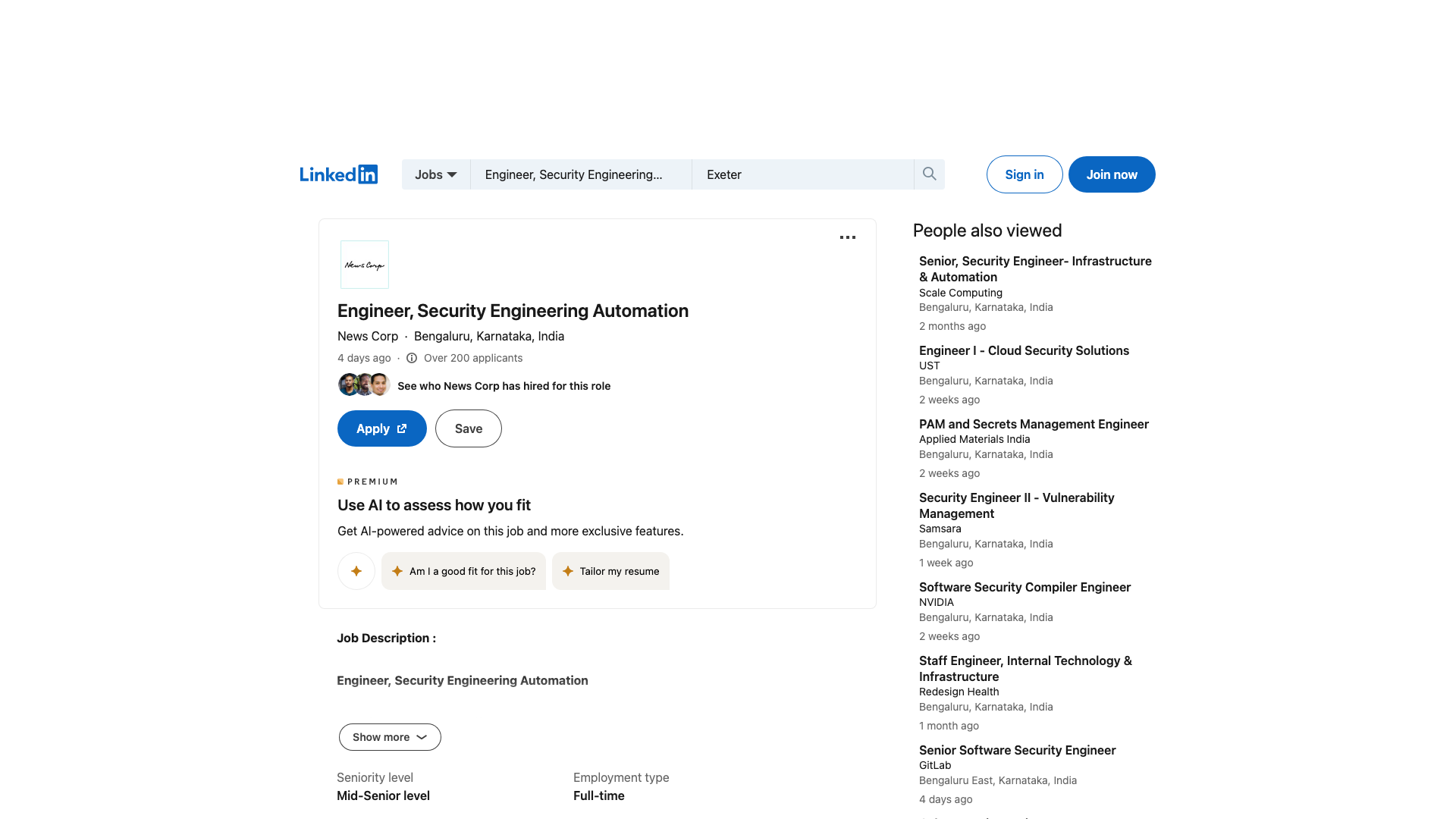The image size is (1456, 819).
Task: Open the job title heading link
Action: click(513, 311)
